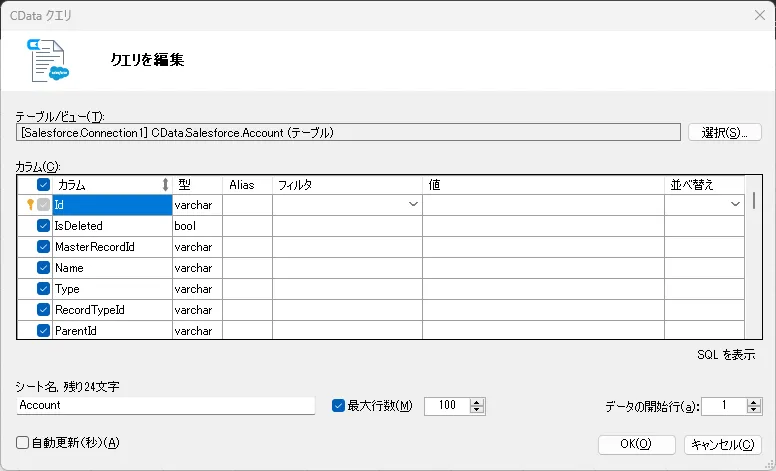776x471 pixels.
Task: Increase the 最大行数 value with up arrow
Action: pos(477,401)
